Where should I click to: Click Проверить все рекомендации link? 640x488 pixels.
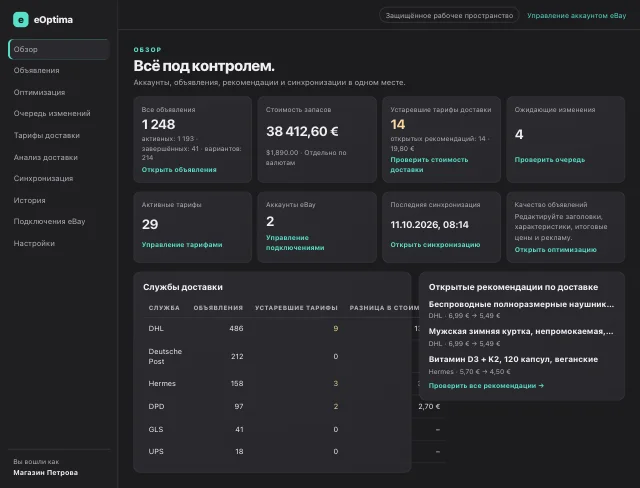(486, 386)
